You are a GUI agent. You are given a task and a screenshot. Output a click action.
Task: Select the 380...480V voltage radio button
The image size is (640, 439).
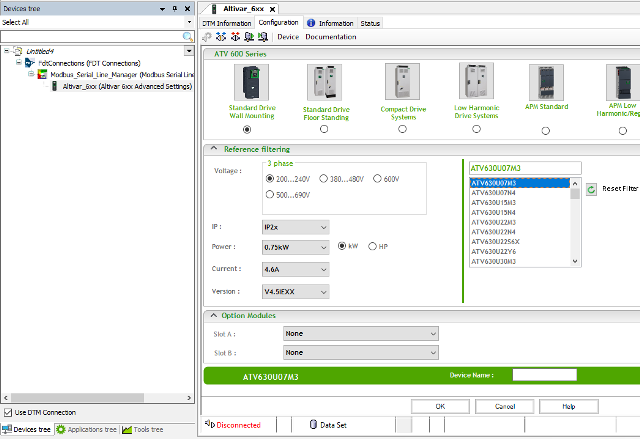coord(324,178)
